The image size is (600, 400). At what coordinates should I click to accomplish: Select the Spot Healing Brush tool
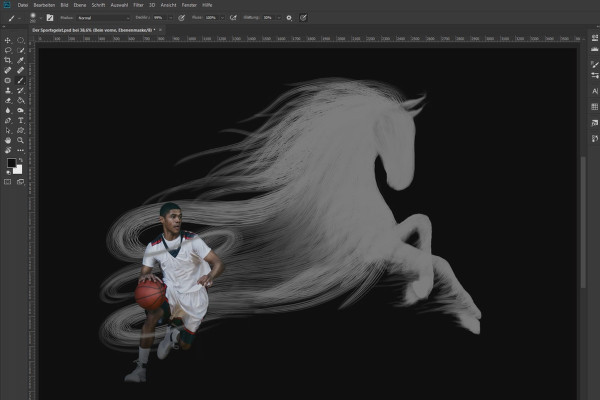(8, 70)
